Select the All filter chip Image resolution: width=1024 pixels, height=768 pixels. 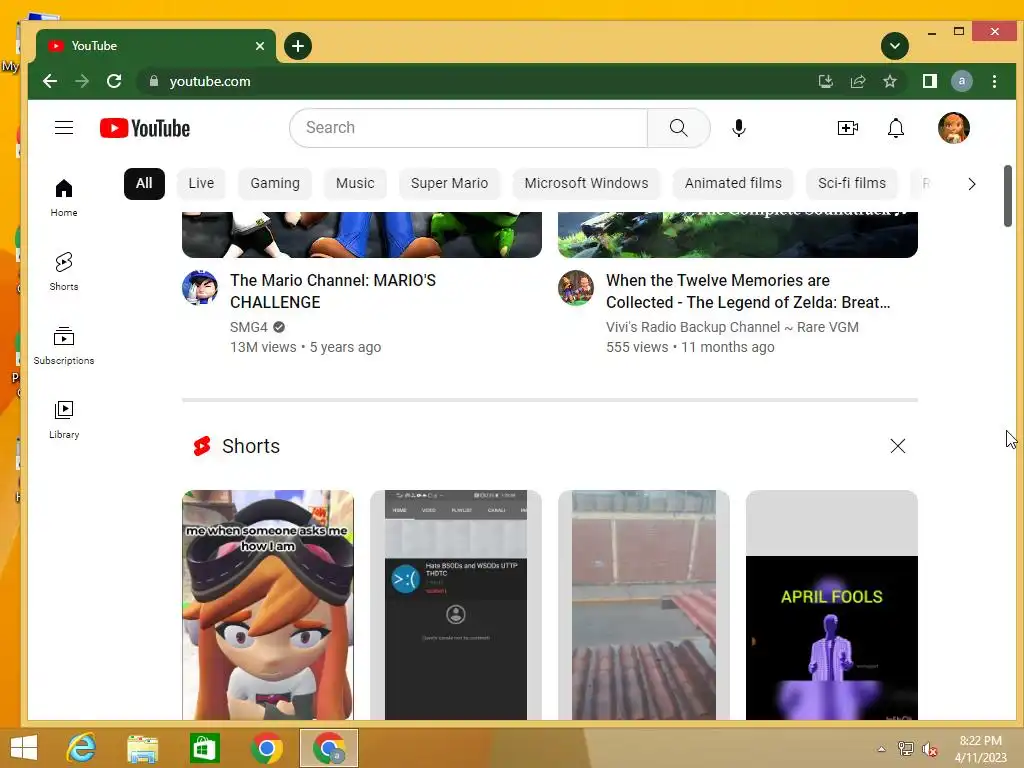click(x=144, y=184)
